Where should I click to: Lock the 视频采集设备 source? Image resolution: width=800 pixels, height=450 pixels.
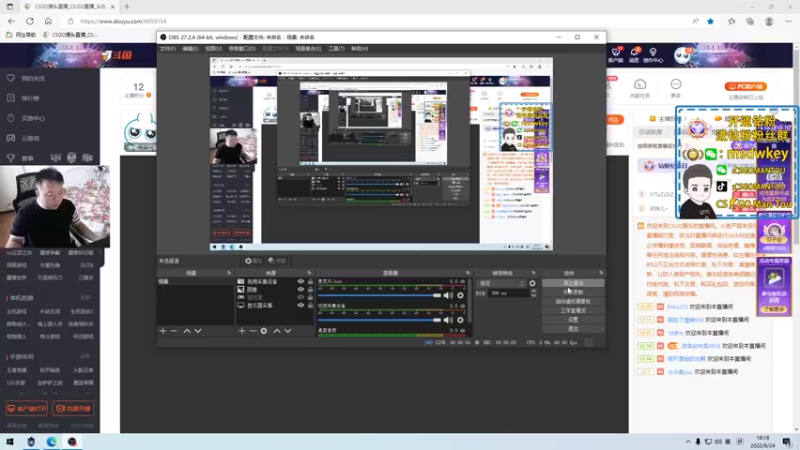click(x=310, y=282)
